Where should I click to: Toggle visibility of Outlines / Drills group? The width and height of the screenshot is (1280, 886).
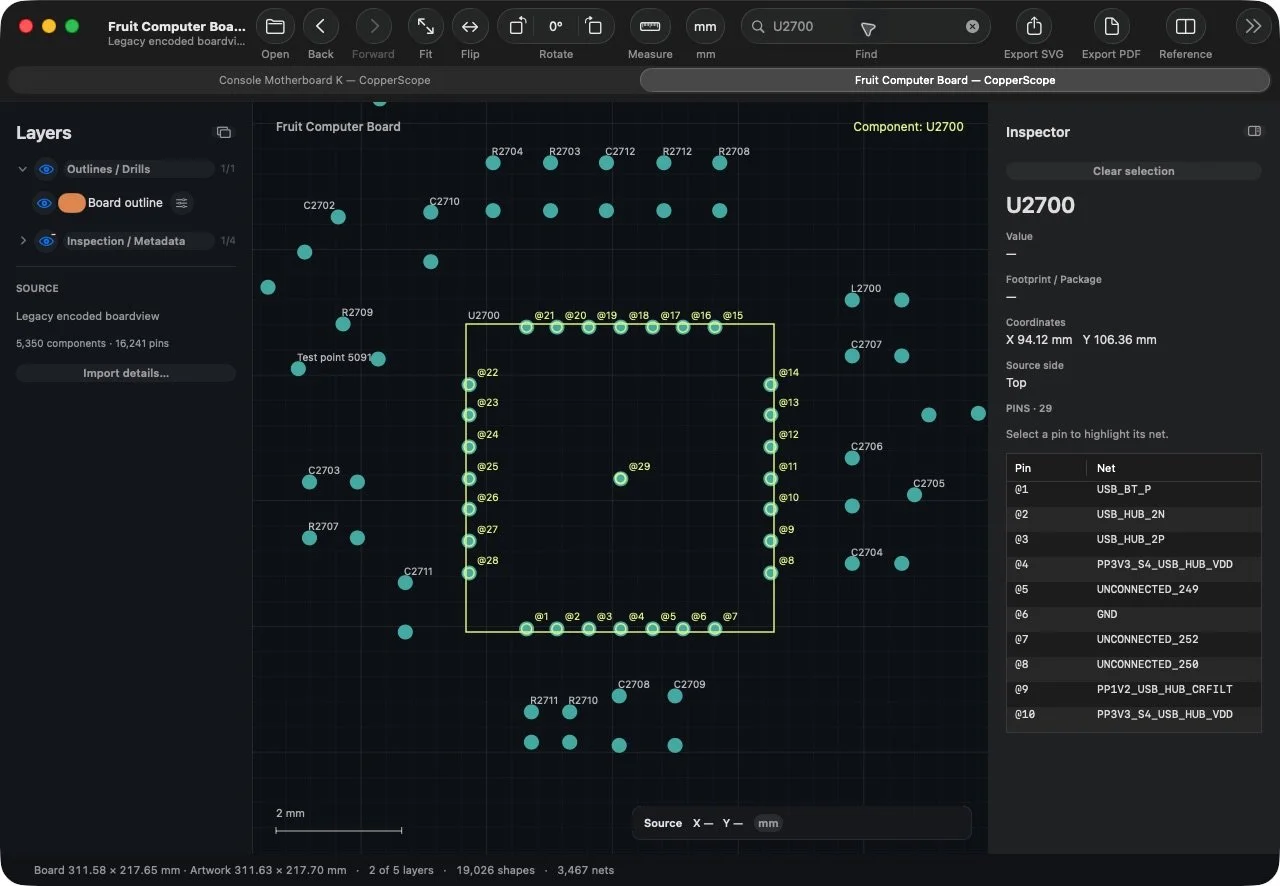(46, 169)
